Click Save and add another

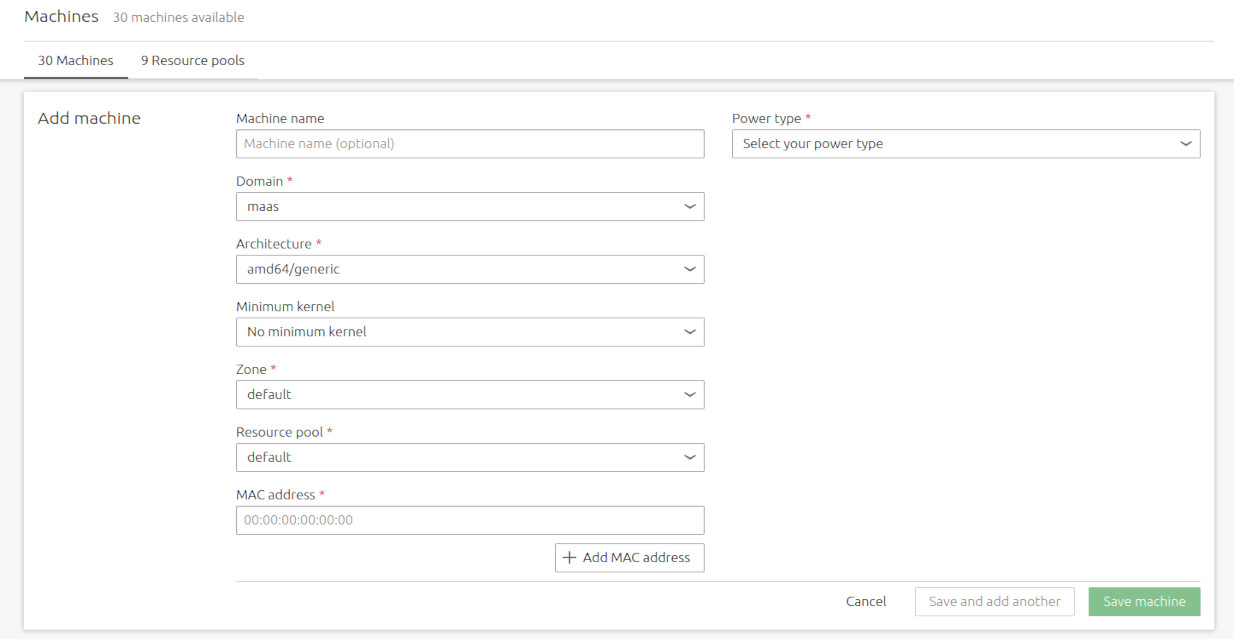coord(994,602)
